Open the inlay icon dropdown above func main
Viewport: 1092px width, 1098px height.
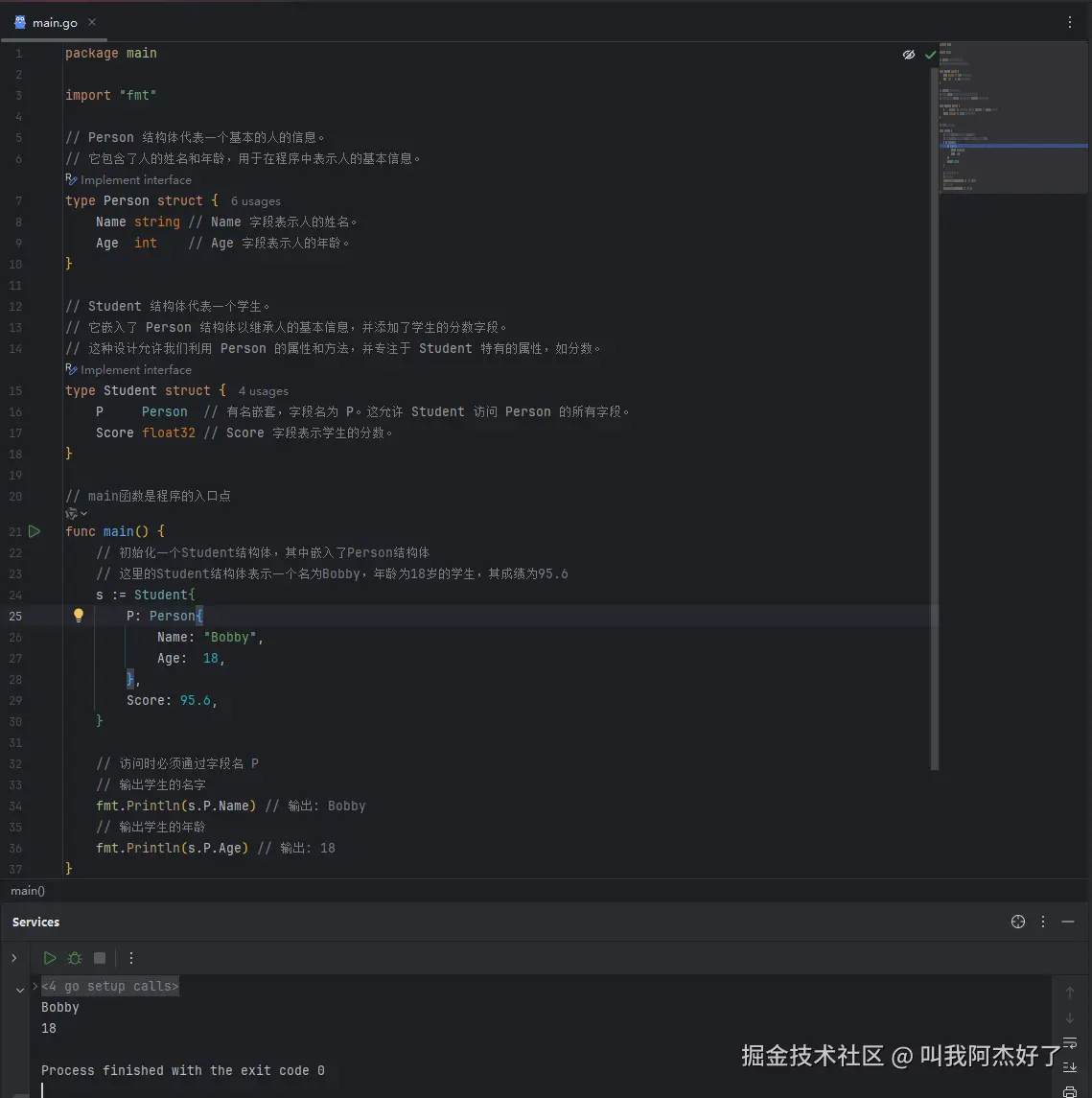pyautogui.click(x=77, y=514)
